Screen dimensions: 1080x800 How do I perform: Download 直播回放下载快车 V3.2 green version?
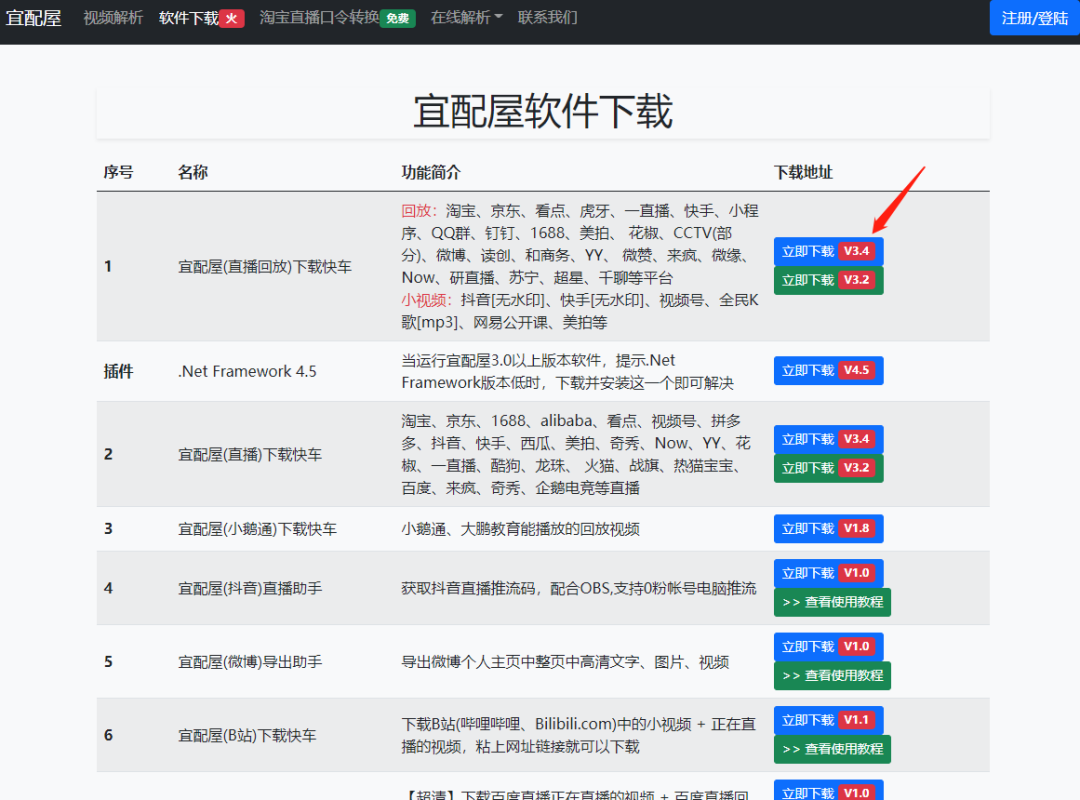coord(828,280)
